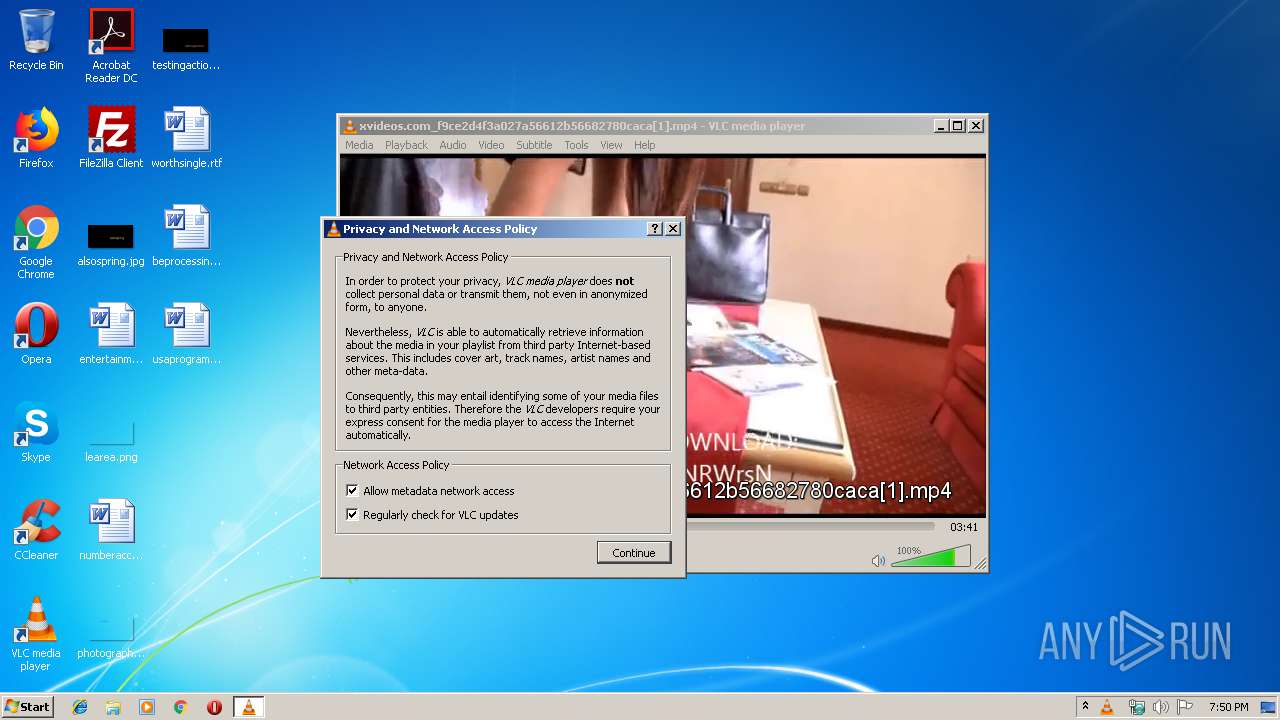Launch Acrobat Reader DC shortcut
The image size is (1280, 720).
tap(111, 45)
